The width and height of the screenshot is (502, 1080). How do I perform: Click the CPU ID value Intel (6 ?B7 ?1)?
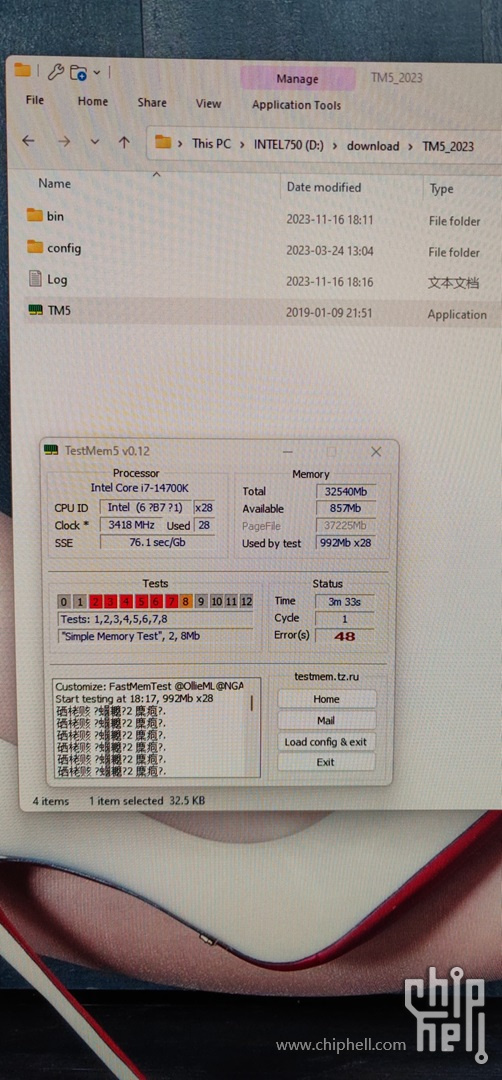point(146,508)
